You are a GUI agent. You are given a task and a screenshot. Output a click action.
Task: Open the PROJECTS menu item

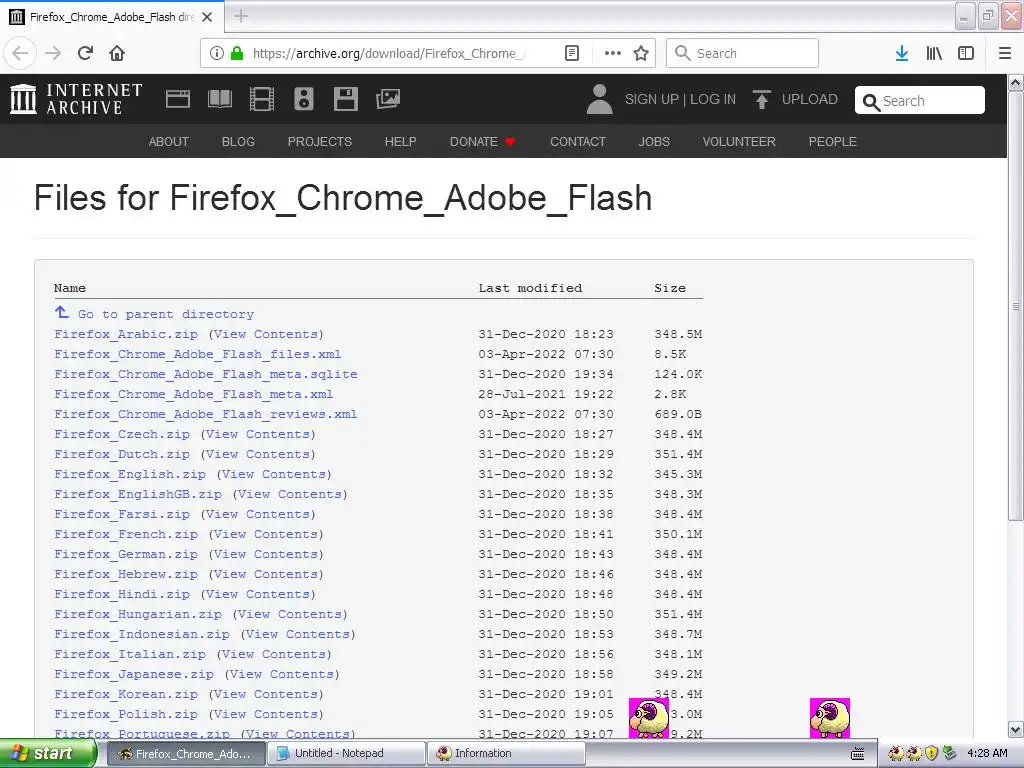tap(319, 141)
